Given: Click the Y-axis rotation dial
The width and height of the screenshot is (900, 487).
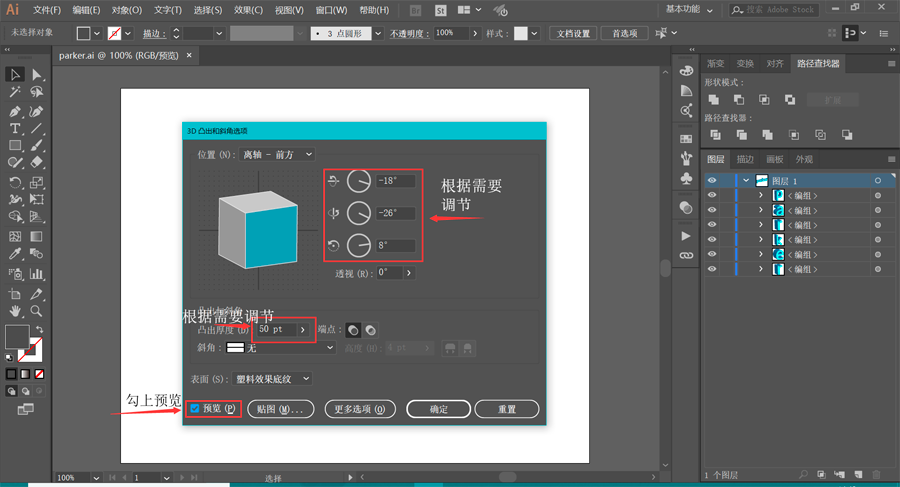Looking at the screenshot, I should [x=359, y=213].
